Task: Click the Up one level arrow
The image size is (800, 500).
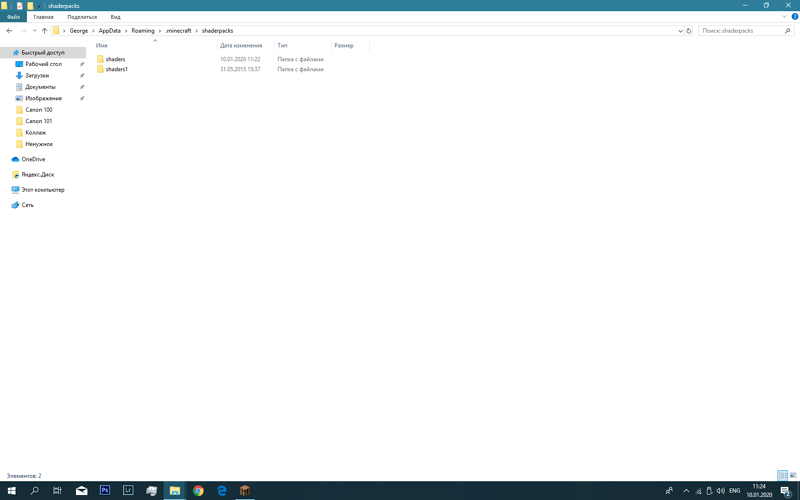Action: (44, 31)
